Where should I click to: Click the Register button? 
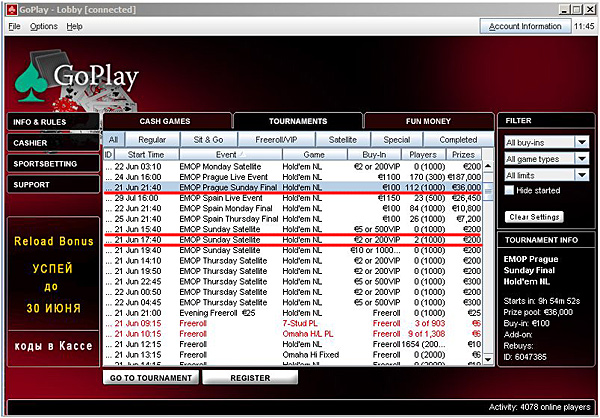pos(250,378)
